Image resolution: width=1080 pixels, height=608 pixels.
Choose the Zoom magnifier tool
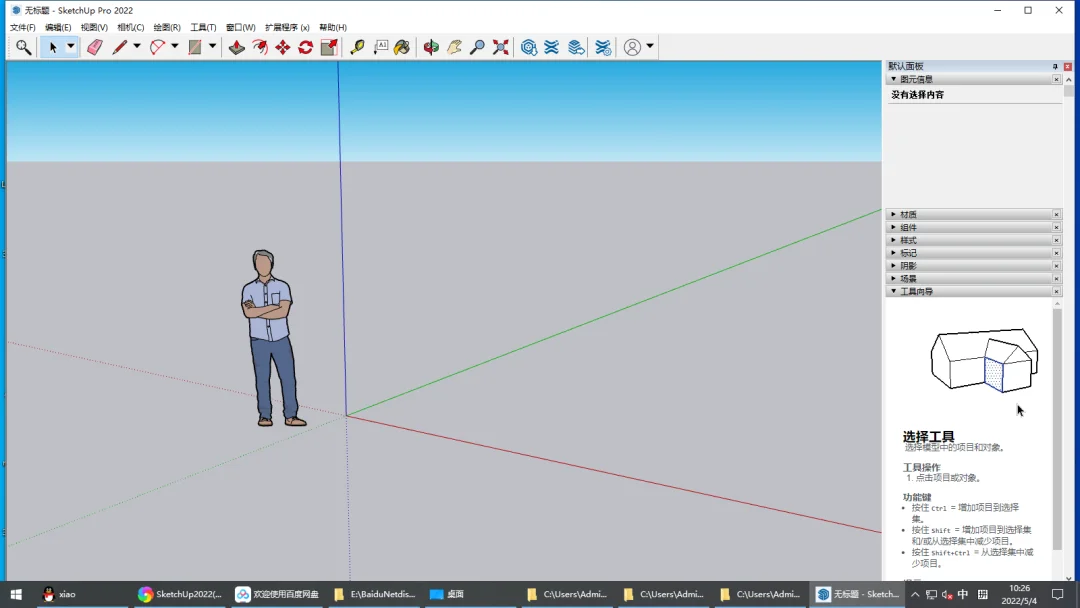[477, 47]
